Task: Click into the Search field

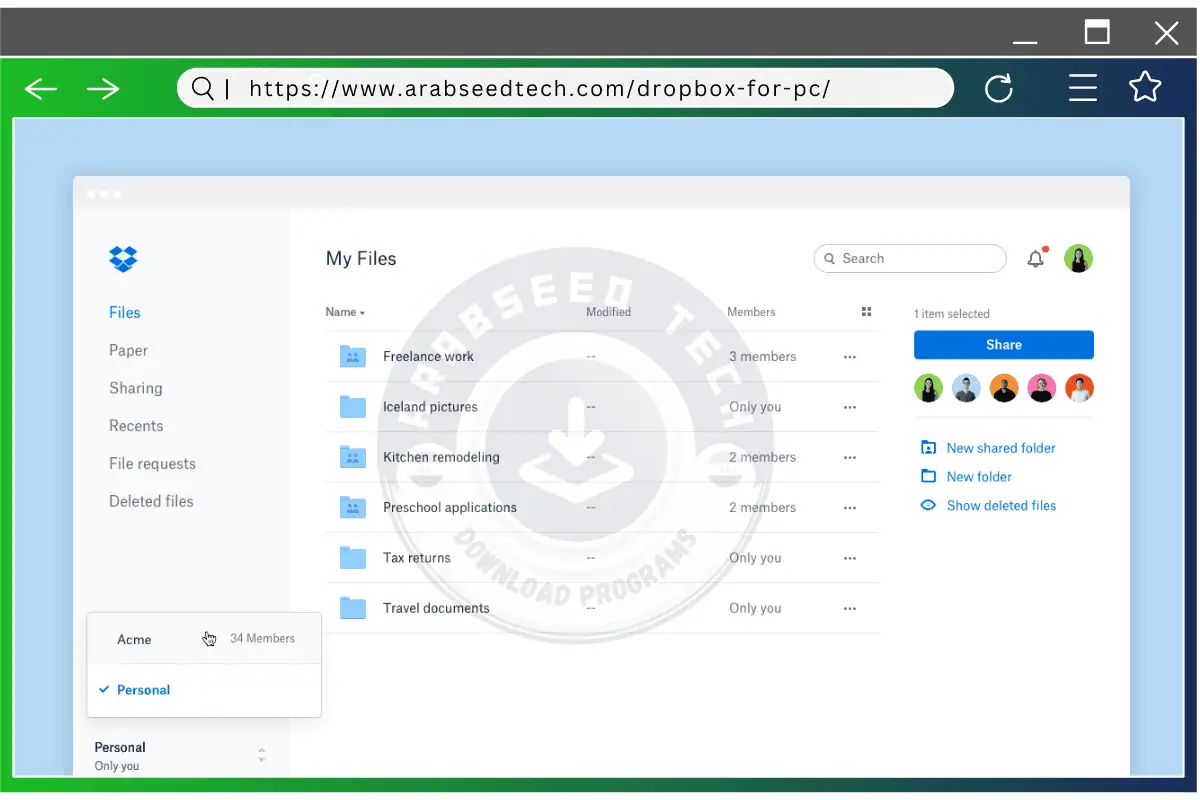Action: [918, 259]
